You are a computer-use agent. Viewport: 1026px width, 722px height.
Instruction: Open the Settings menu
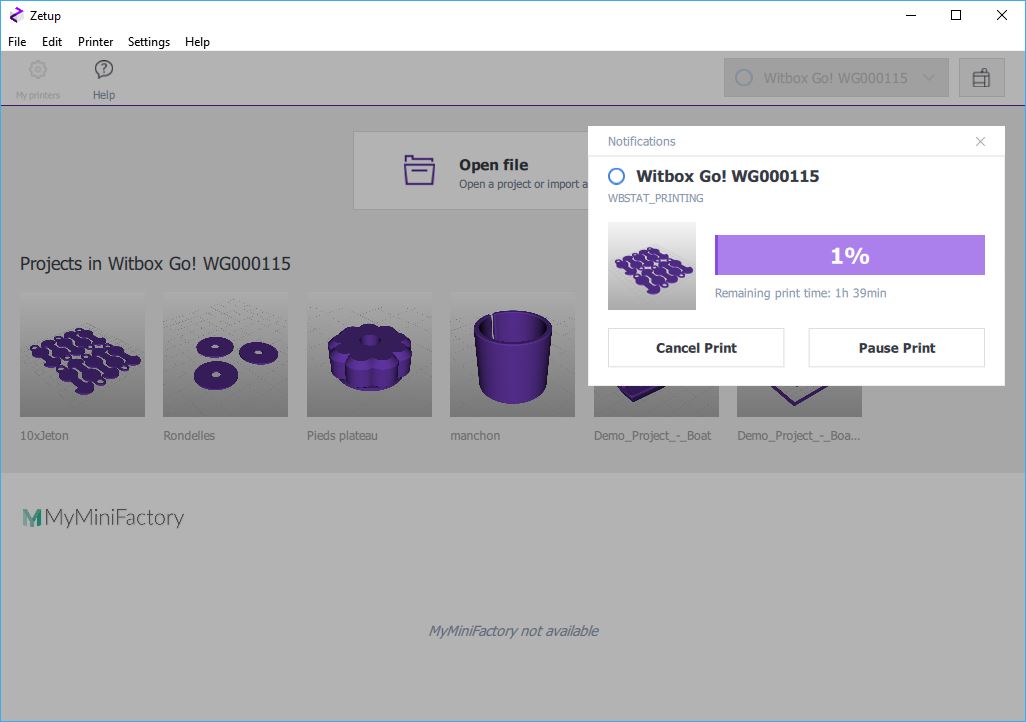pyautogui.click(x=149, y=42)
